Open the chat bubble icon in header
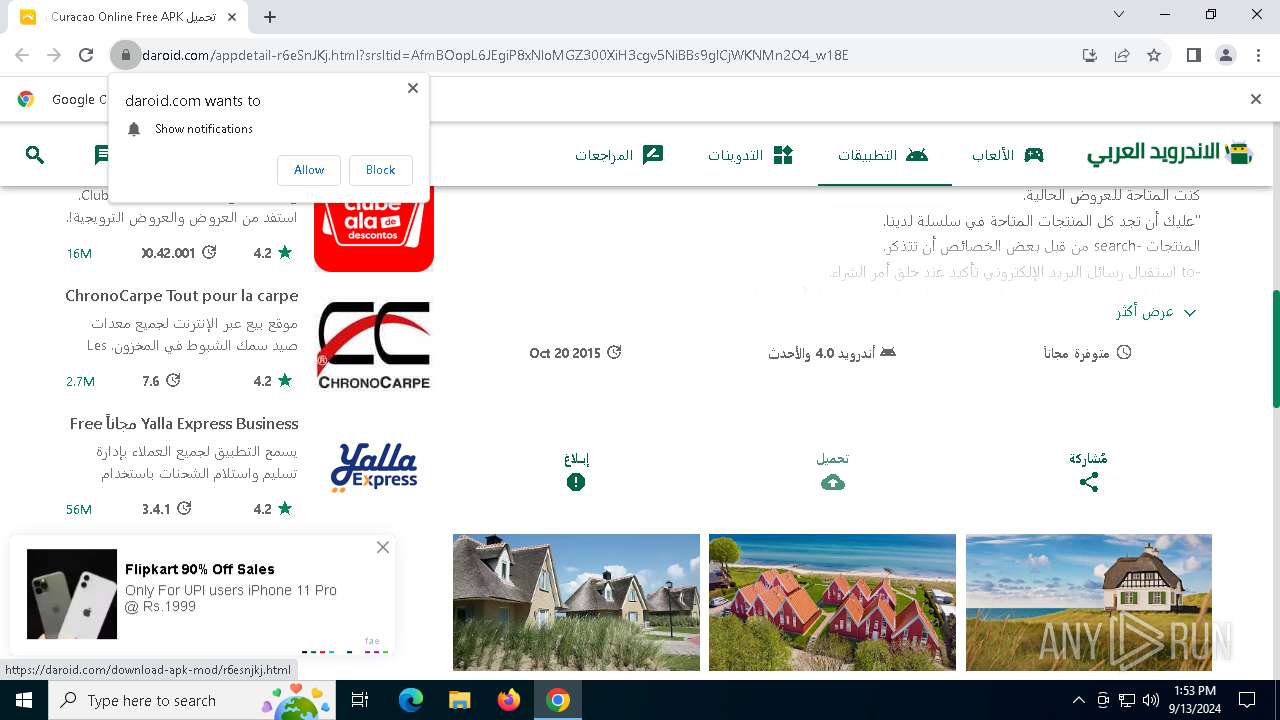Screen dimensions: 1280x720 tap(101, 155)
